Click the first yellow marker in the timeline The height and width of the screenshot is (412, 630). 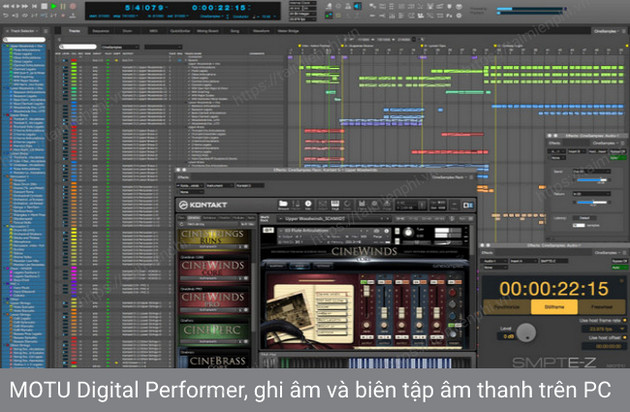300,46
